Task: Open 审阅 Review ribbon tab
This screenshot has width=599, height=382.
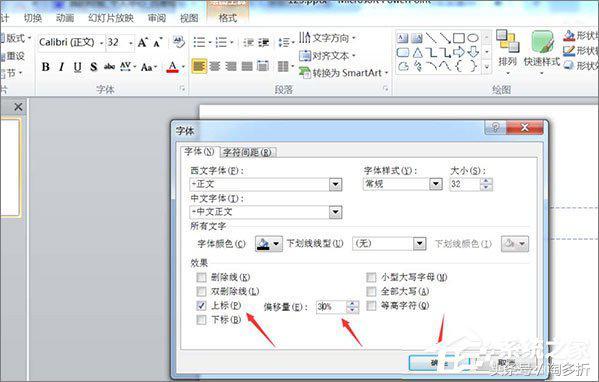Action: (157, 18)
